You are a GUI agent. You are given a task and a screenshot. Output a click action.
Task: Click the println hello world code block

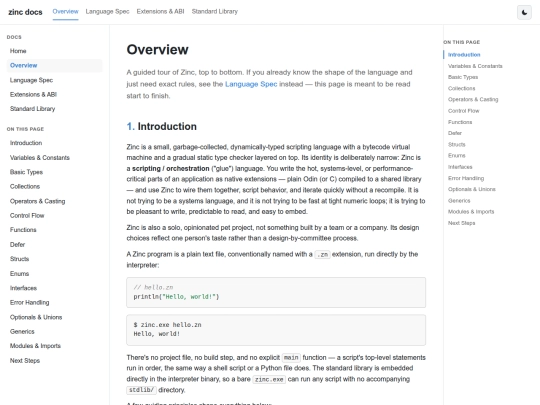[276, 292]
